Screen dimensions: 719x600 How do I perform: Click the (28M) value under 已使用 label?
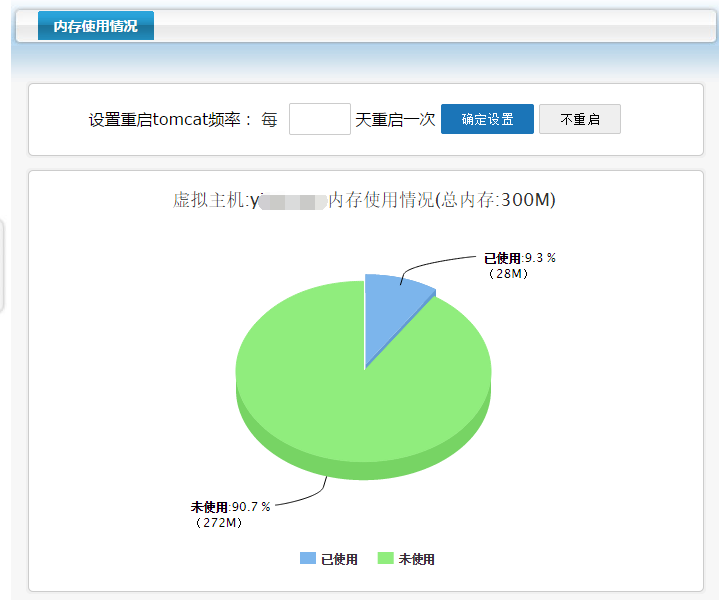[x=507, y=273]
